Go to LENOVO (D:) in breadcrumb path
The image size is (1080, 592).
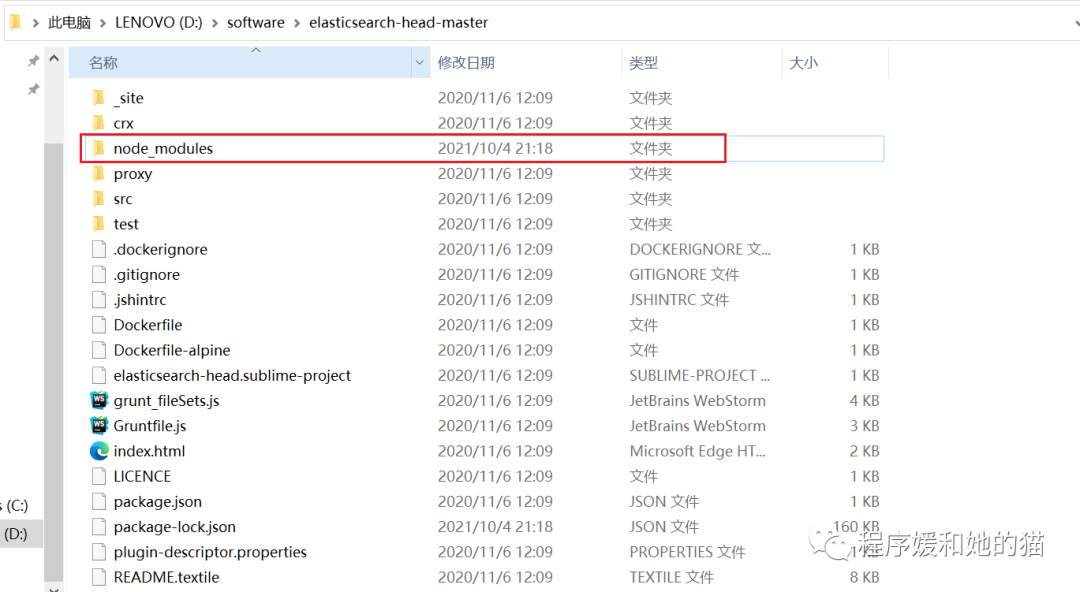[159, 23]
